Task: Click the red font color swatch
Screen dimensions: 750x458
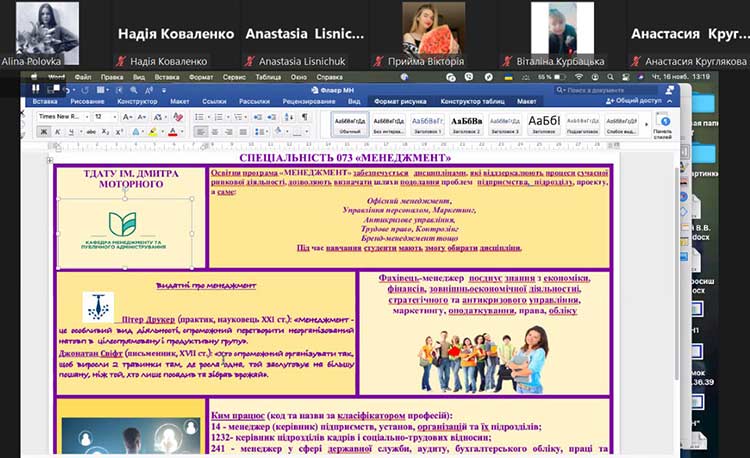Action: 172,132
